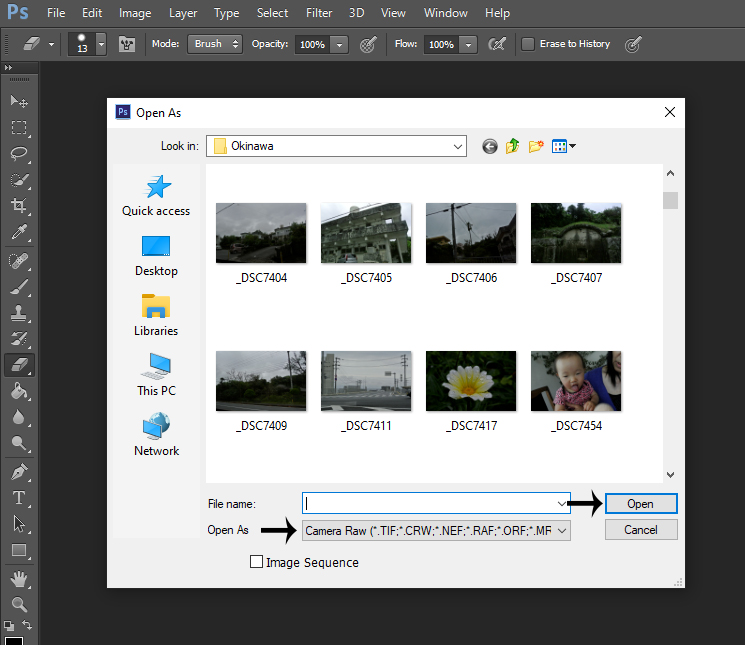Toggle the Erase to History checkbox
Screen dimensions: 745x645
tap(528, 44)
